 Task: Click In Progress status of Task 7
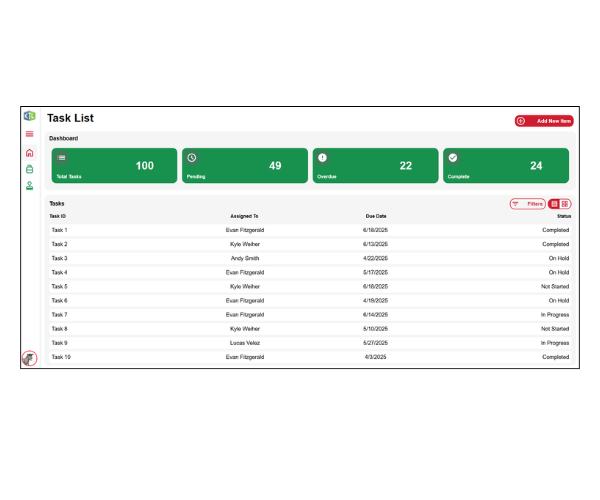click(x=555, y=315)
